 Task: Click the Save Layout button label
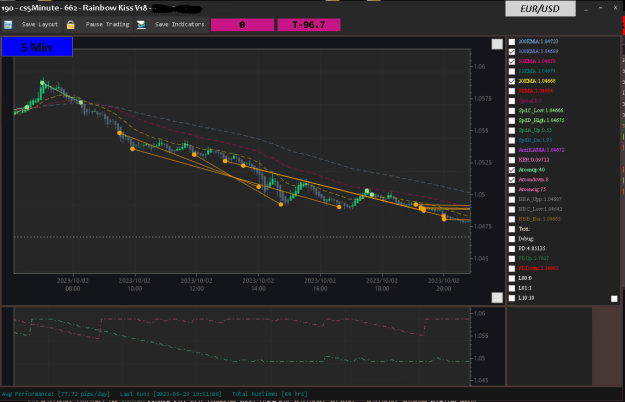(x=40, y=25)
